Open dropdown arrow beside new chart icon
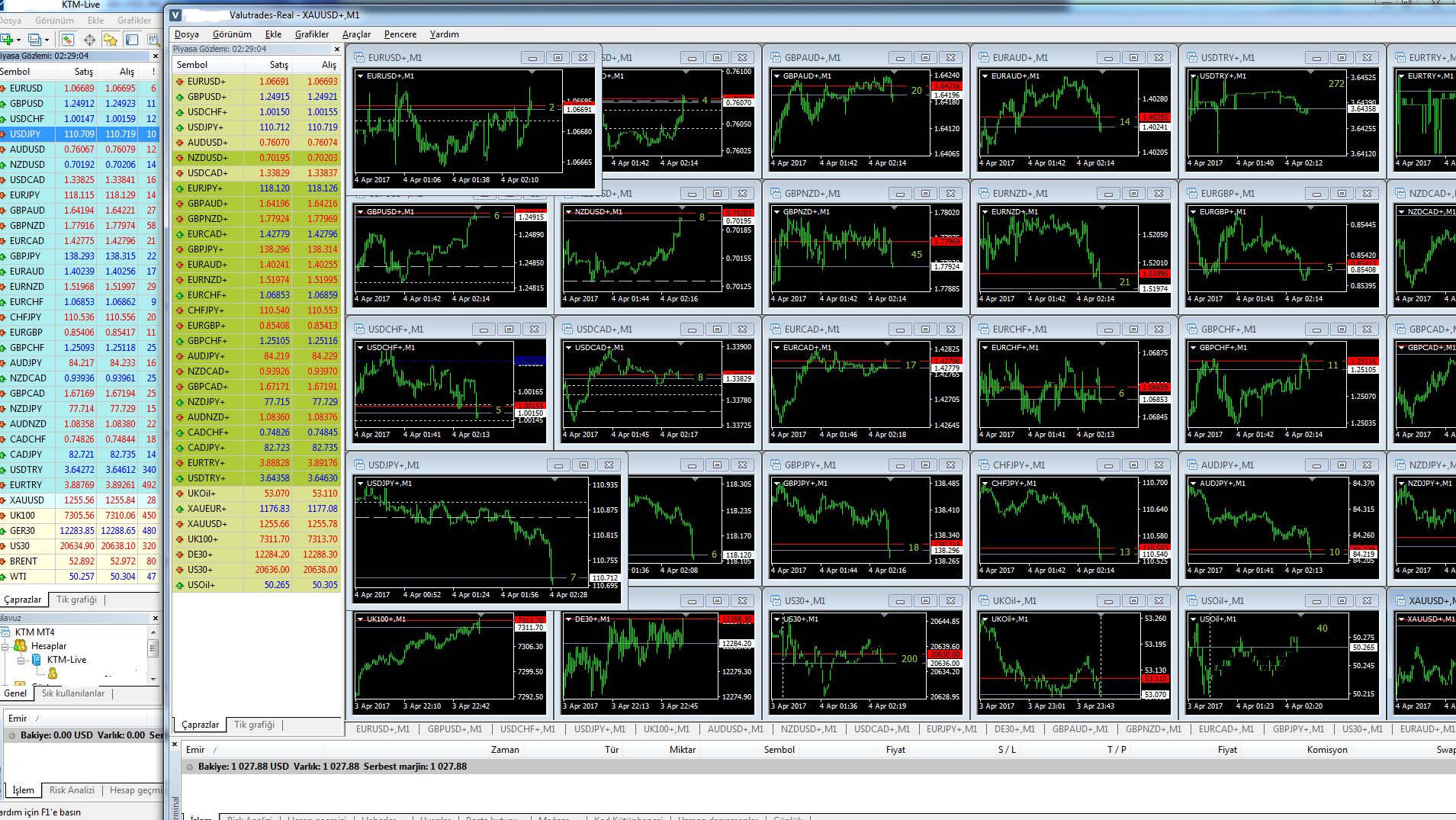Screen dimensions: 1456x820 [x=18, y=40]
